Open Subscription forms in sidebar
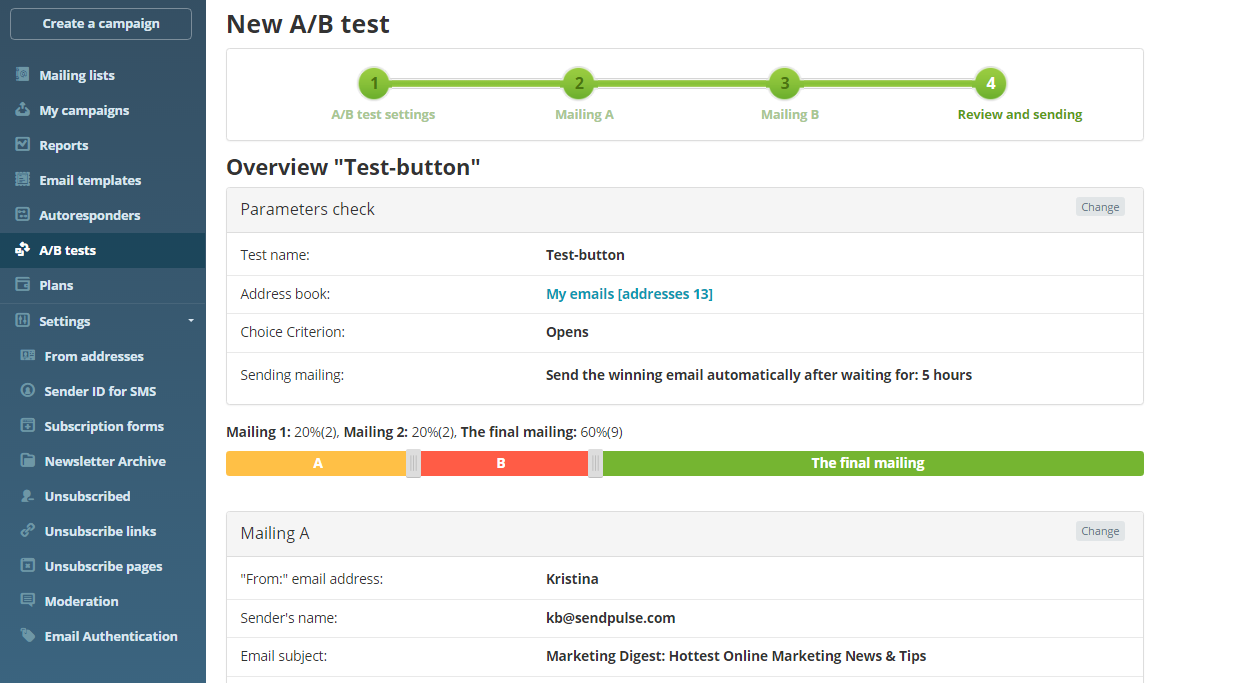The width and height of the screenshot is (1259, 683). (104, 426)
